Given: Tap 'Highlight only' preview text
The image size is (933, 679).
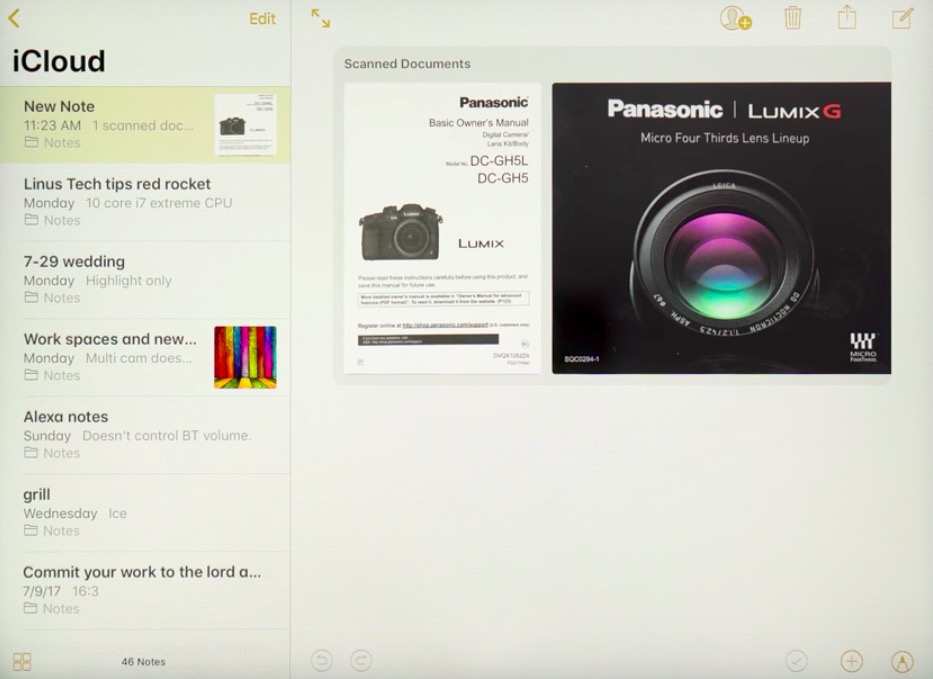Looking at the screenshot, I should [129, 280].
